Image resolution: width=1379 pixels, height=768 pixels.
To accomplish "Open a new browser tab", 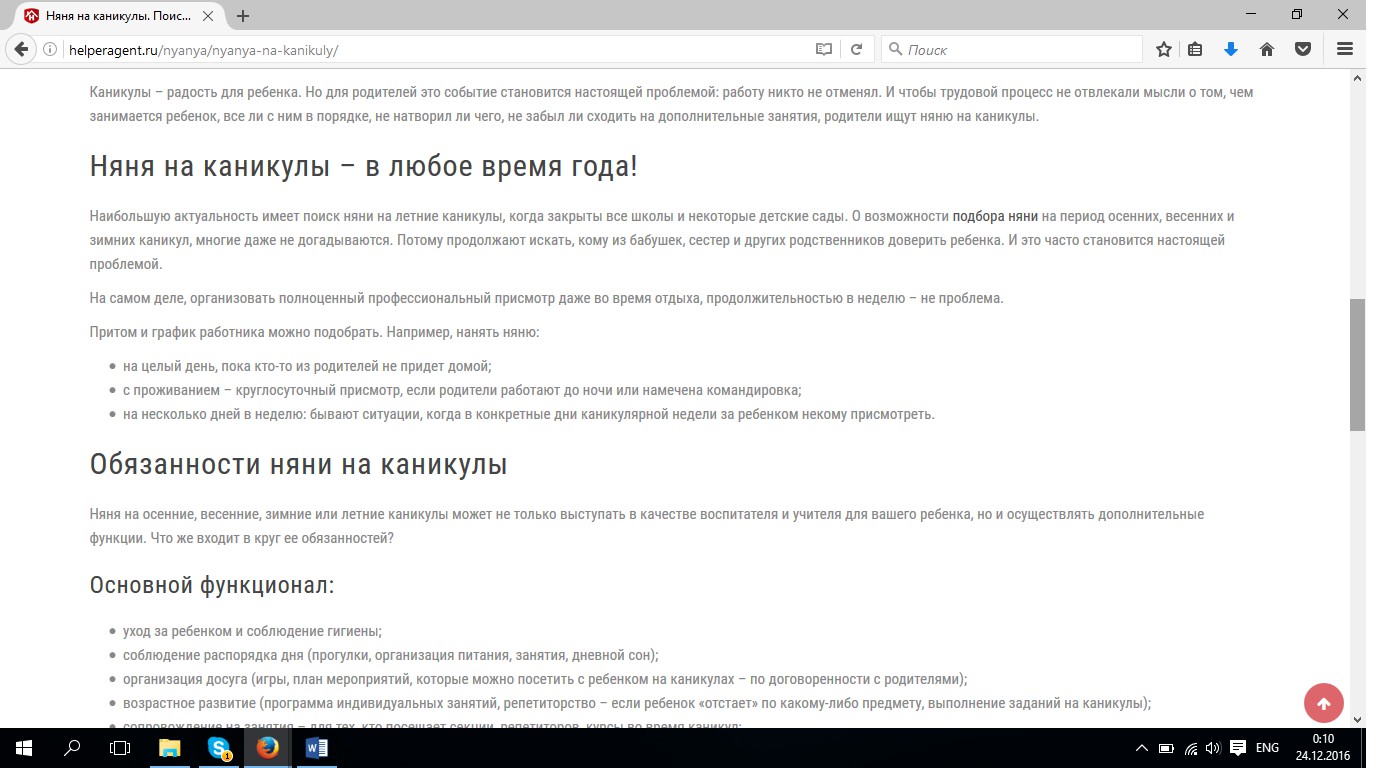I will pos(243,16).
